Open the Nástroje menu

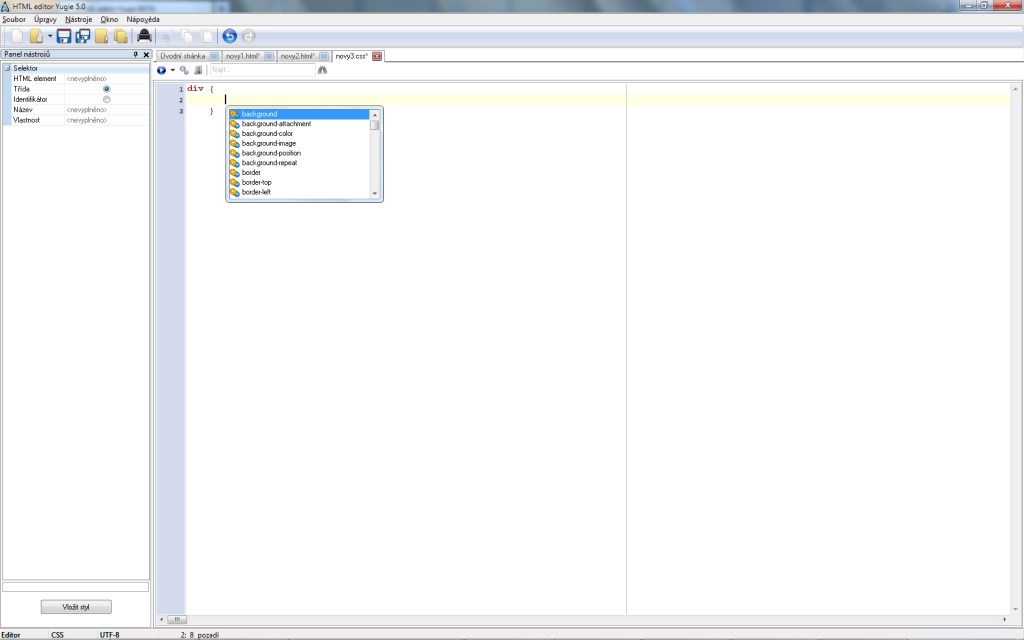tap(78, 20)
